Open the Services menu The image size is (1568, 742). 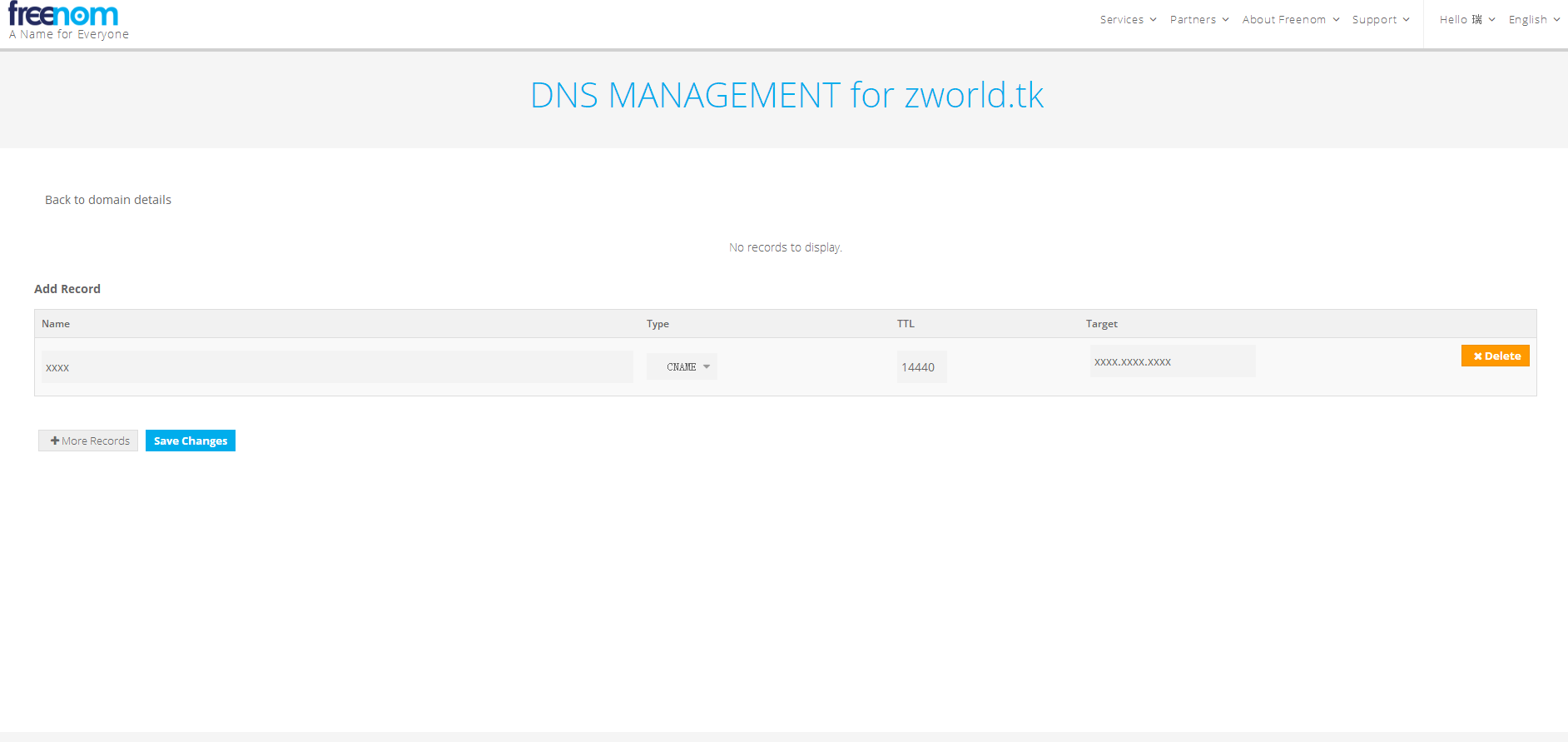click(1127, 19)
